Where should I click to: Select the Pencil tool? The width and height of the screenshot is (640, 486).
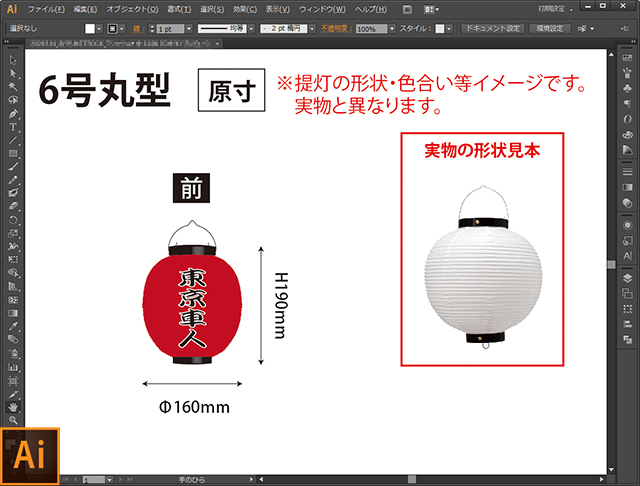(13, 180)
